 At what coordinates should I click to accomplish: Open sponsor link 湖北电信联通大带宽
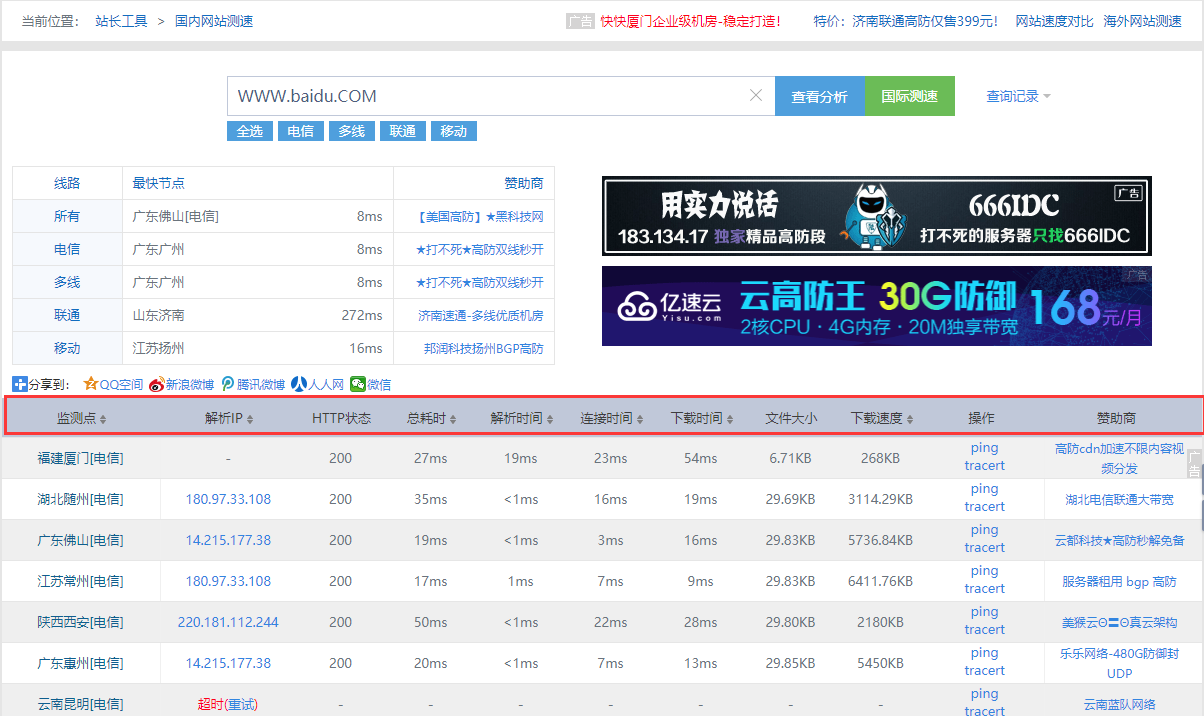[1119, 499]
